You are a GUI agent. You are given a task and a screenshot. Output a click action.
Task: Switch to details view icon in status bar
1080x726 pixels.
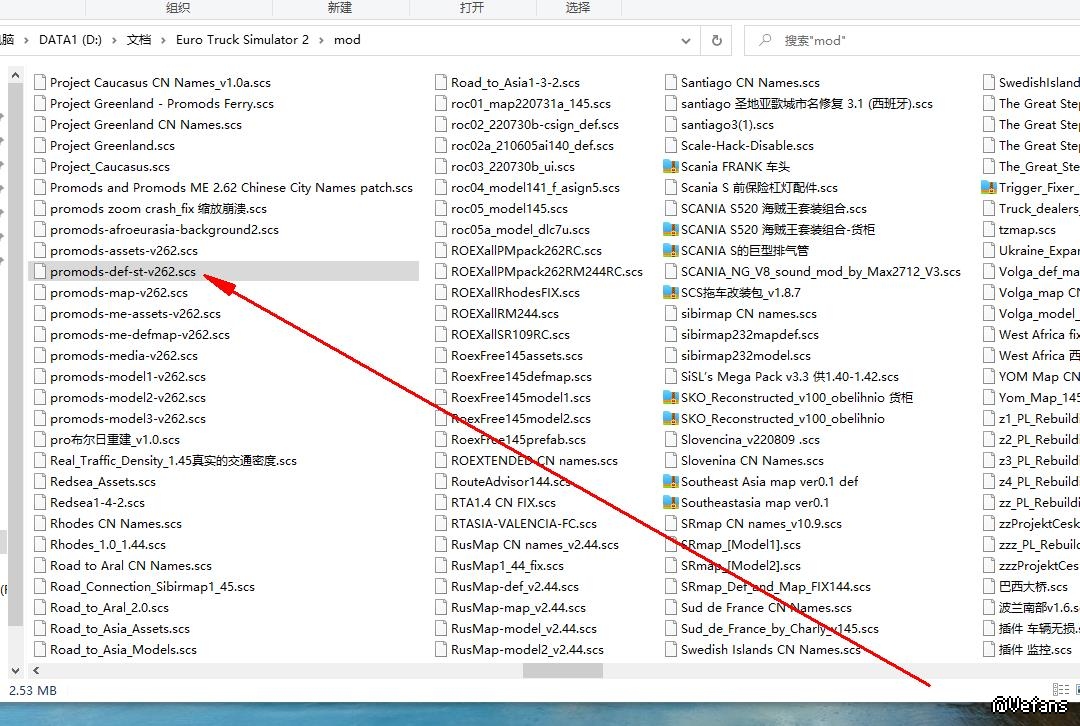pyautogui.click(x=1061, y=689)
